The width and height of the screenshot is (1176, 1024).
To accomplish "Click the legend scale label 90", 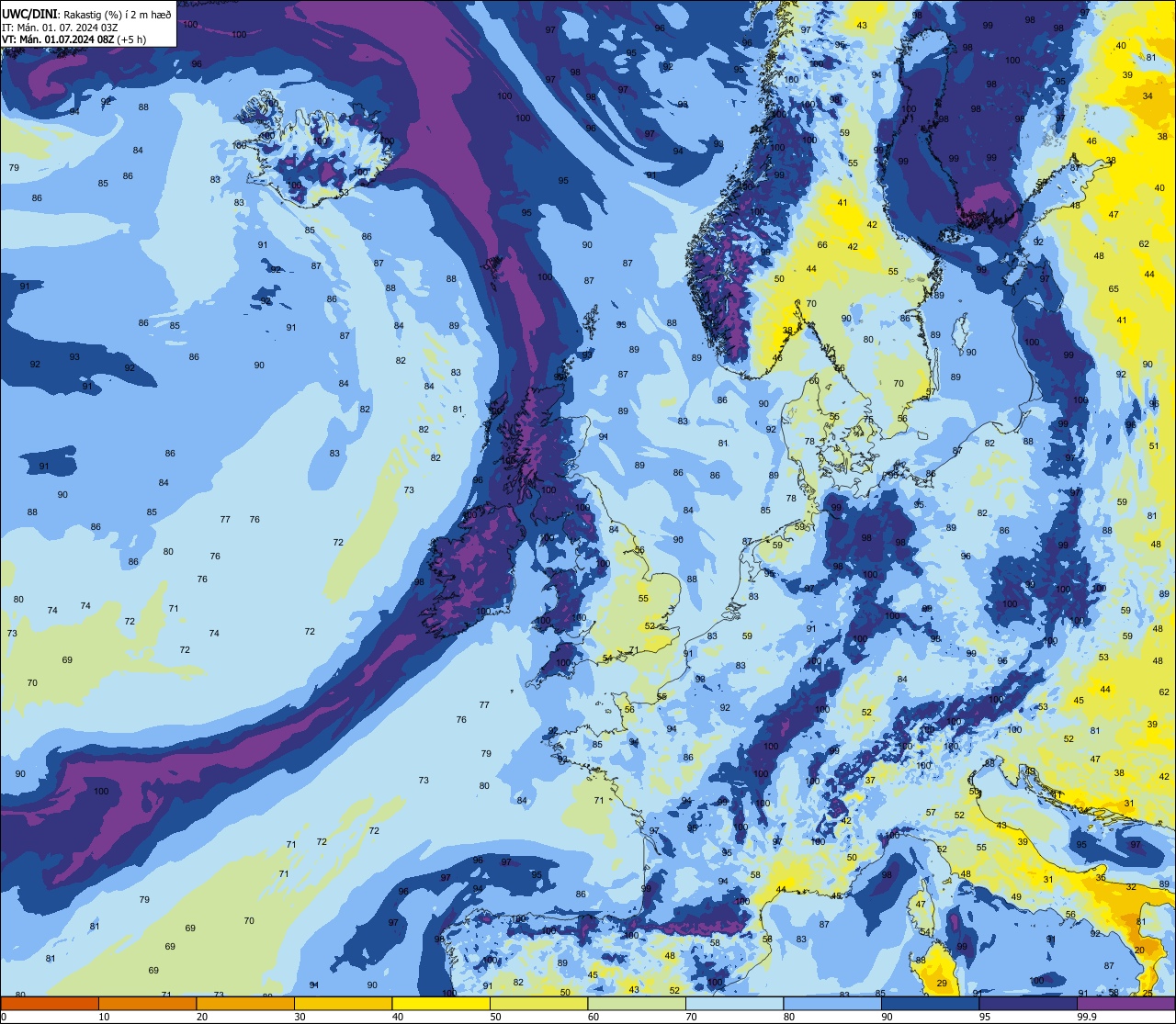I will click(887, 1017).
